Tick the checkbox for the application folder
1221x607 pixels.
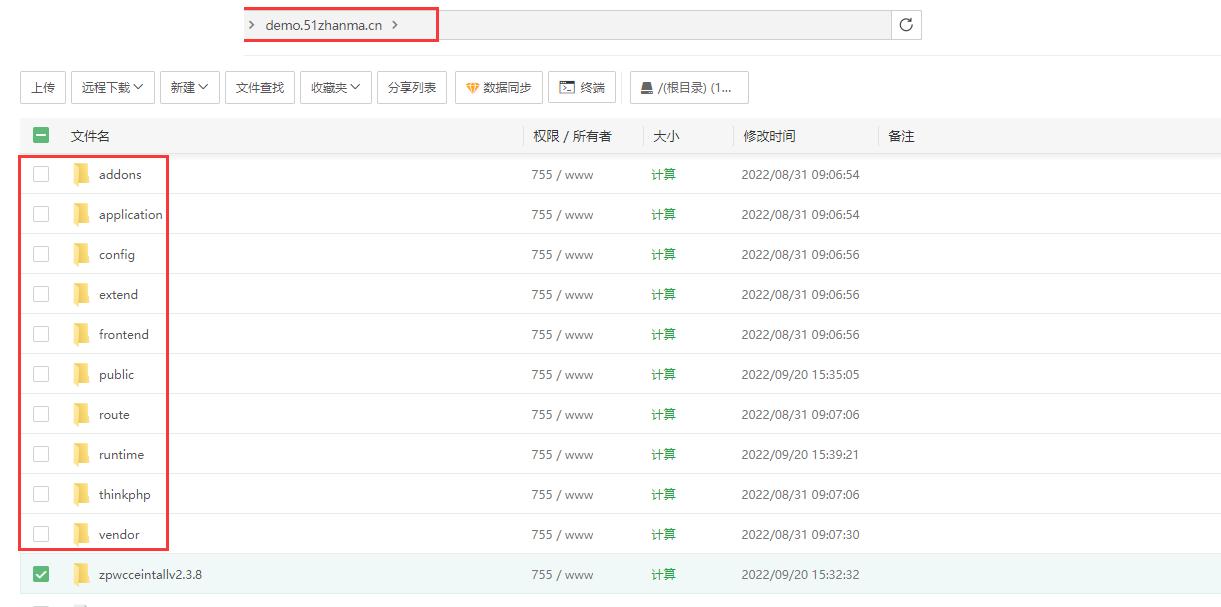tap(41, 214)
